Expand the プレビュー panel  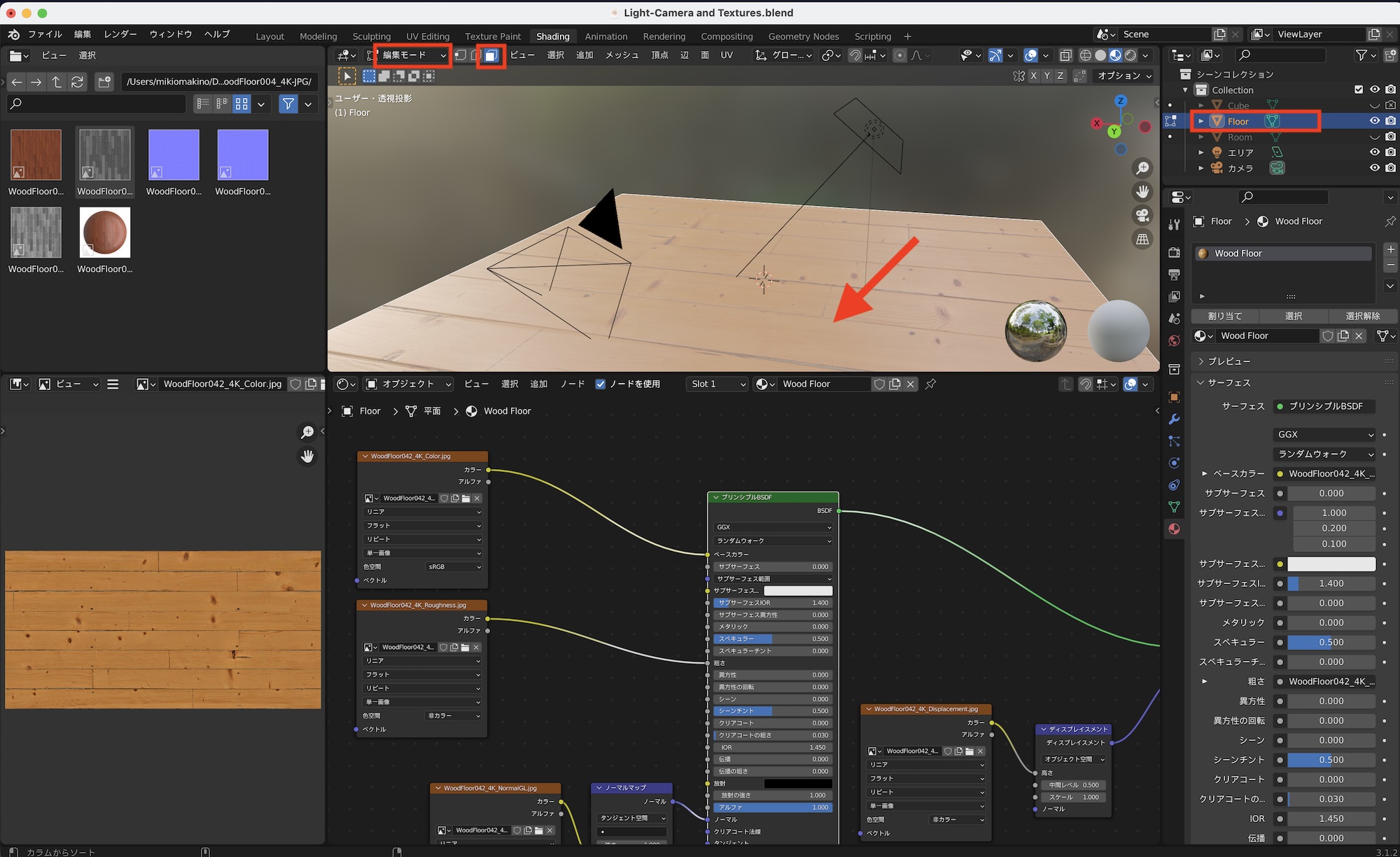point(1228,361)
